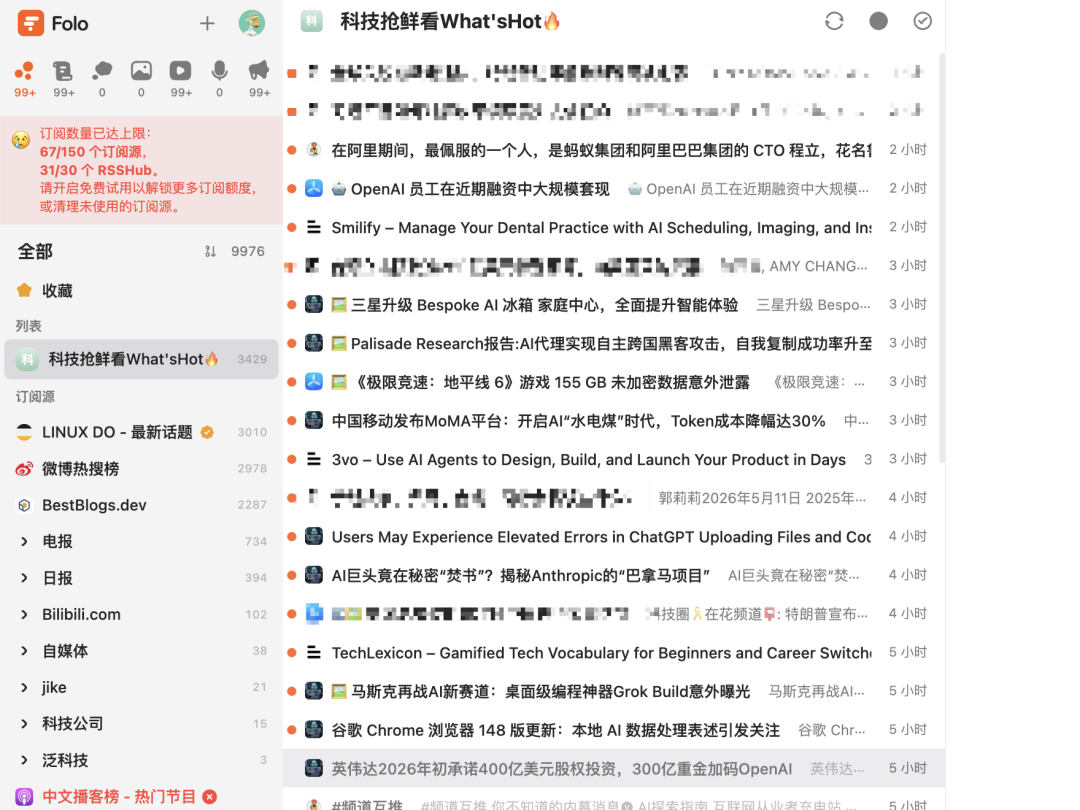Screen dimensions: 1080x810
Task: Click feed avatar of 程立 CTO article
Action: pos(313,149)
